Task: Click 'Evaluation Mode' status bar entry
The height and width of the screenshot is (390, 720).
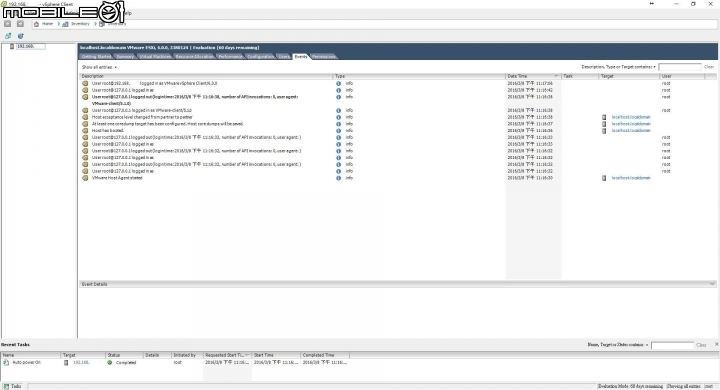Action: (630, 386)
